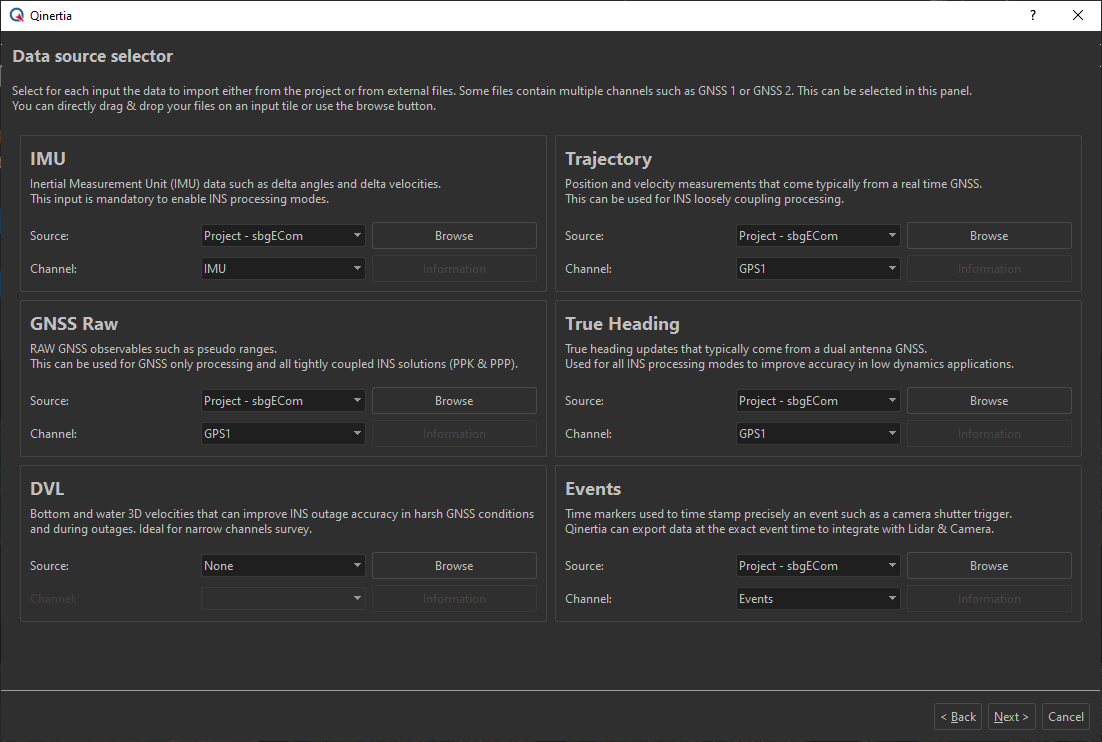This screenshot has width=1102, height=742.
Task: Browse for a Trajectory file
Action: (988, 236)
